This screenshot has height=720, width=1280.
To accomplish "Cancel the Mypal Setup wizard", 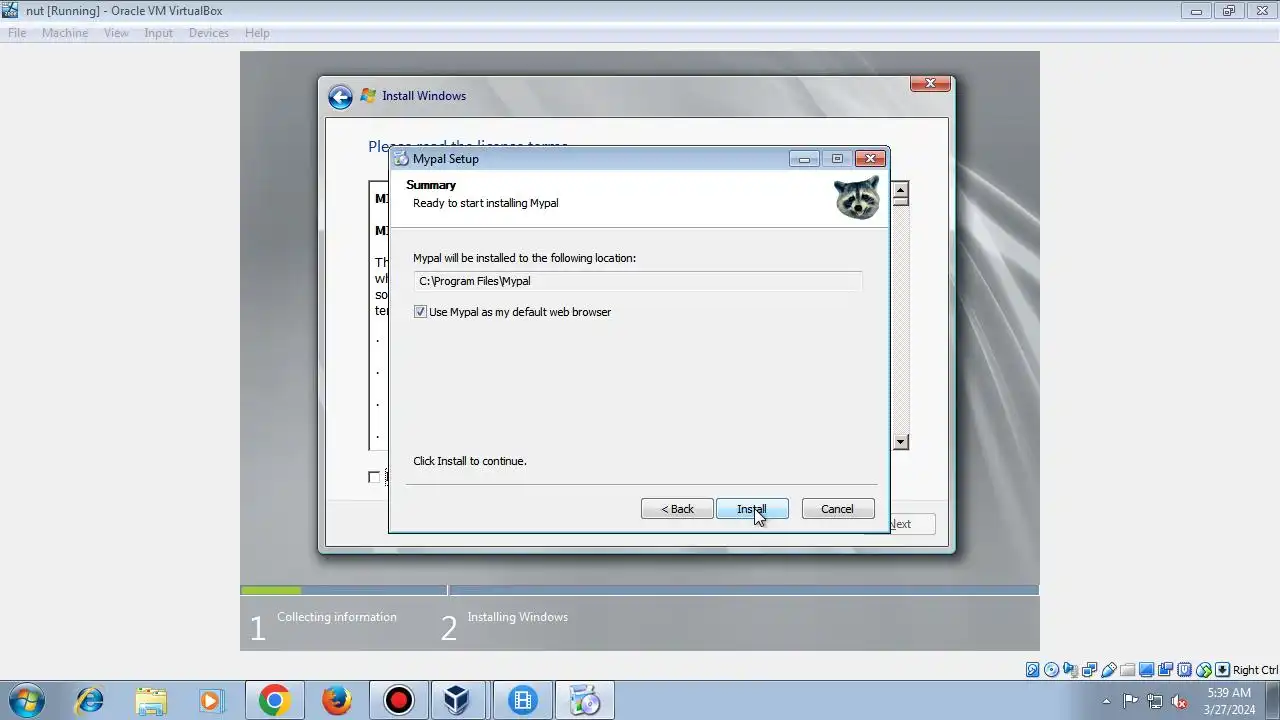I will click(838, 509).
